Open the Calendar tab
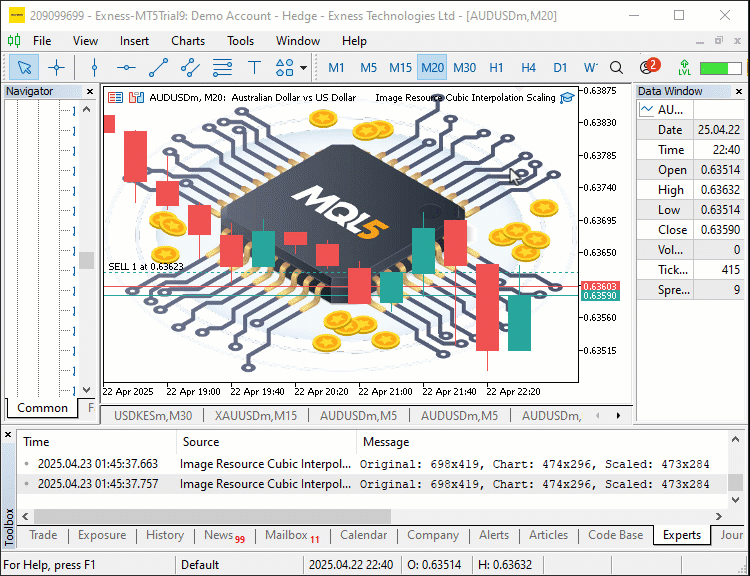 tap(364, 535)
